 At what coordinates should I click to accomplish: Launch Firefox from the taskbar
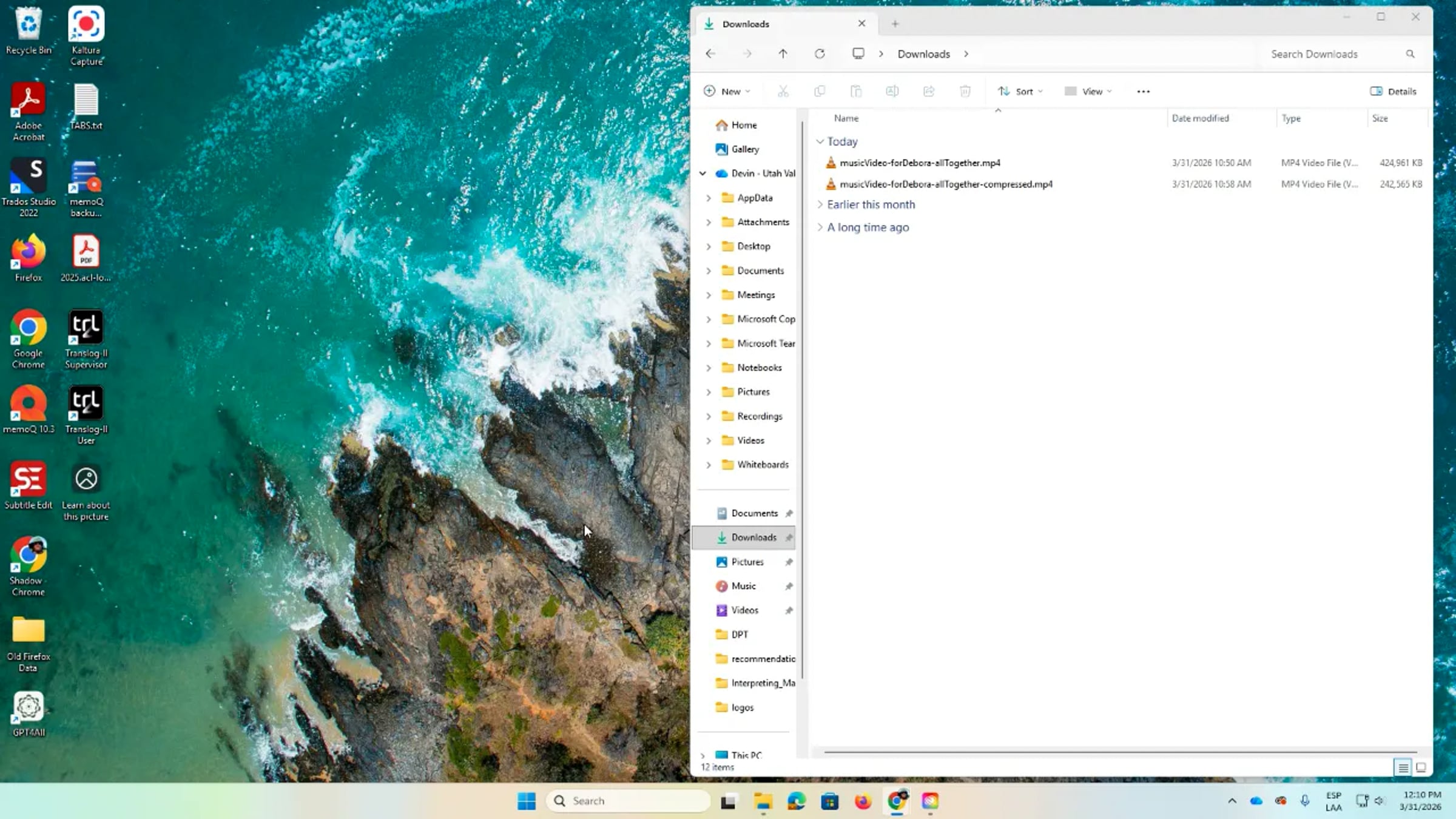(x=863, y=801)
